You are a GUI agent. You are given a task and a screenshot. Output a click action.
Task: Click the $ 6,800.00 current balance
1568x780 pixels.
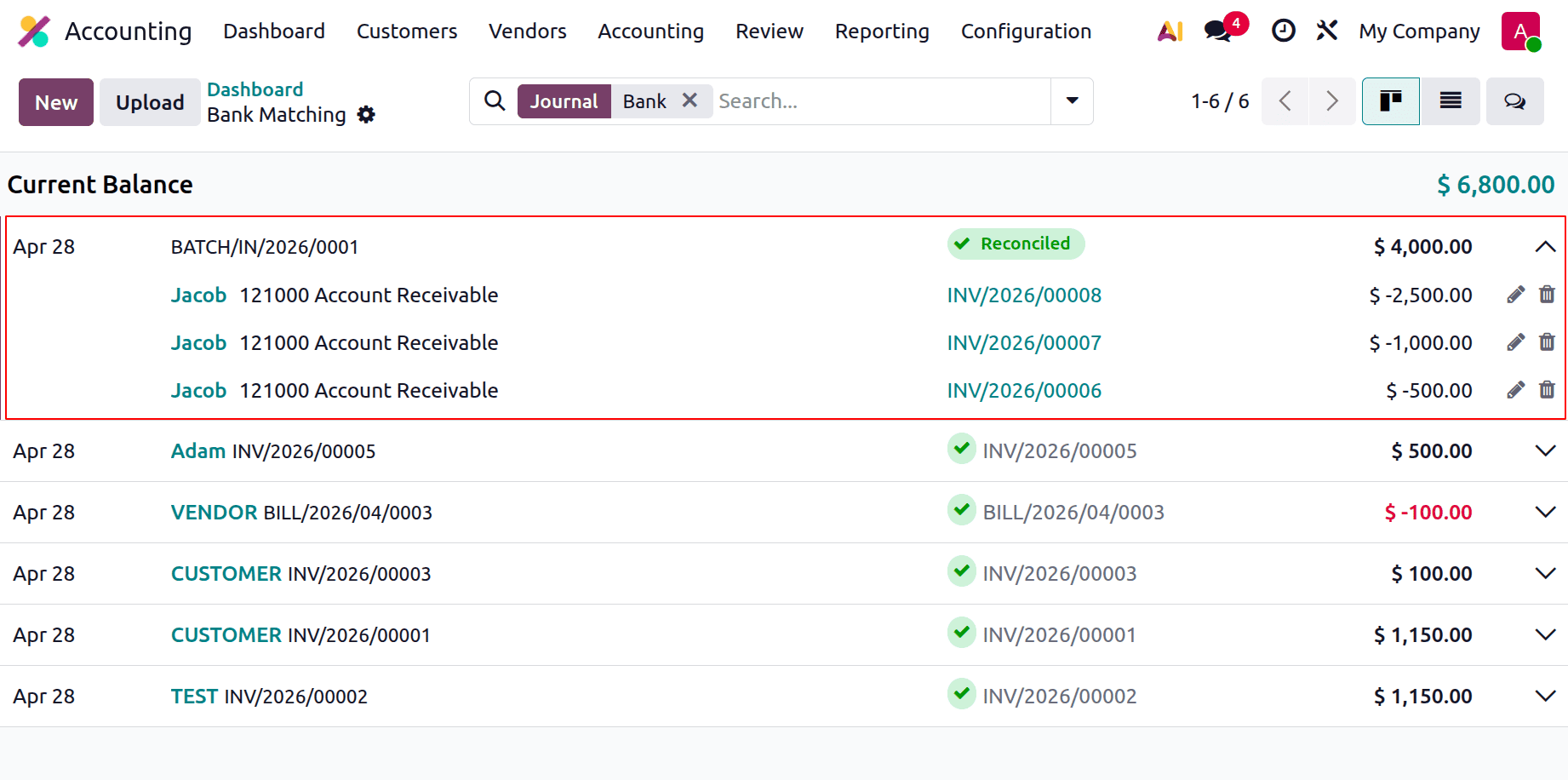[1496, 185]
